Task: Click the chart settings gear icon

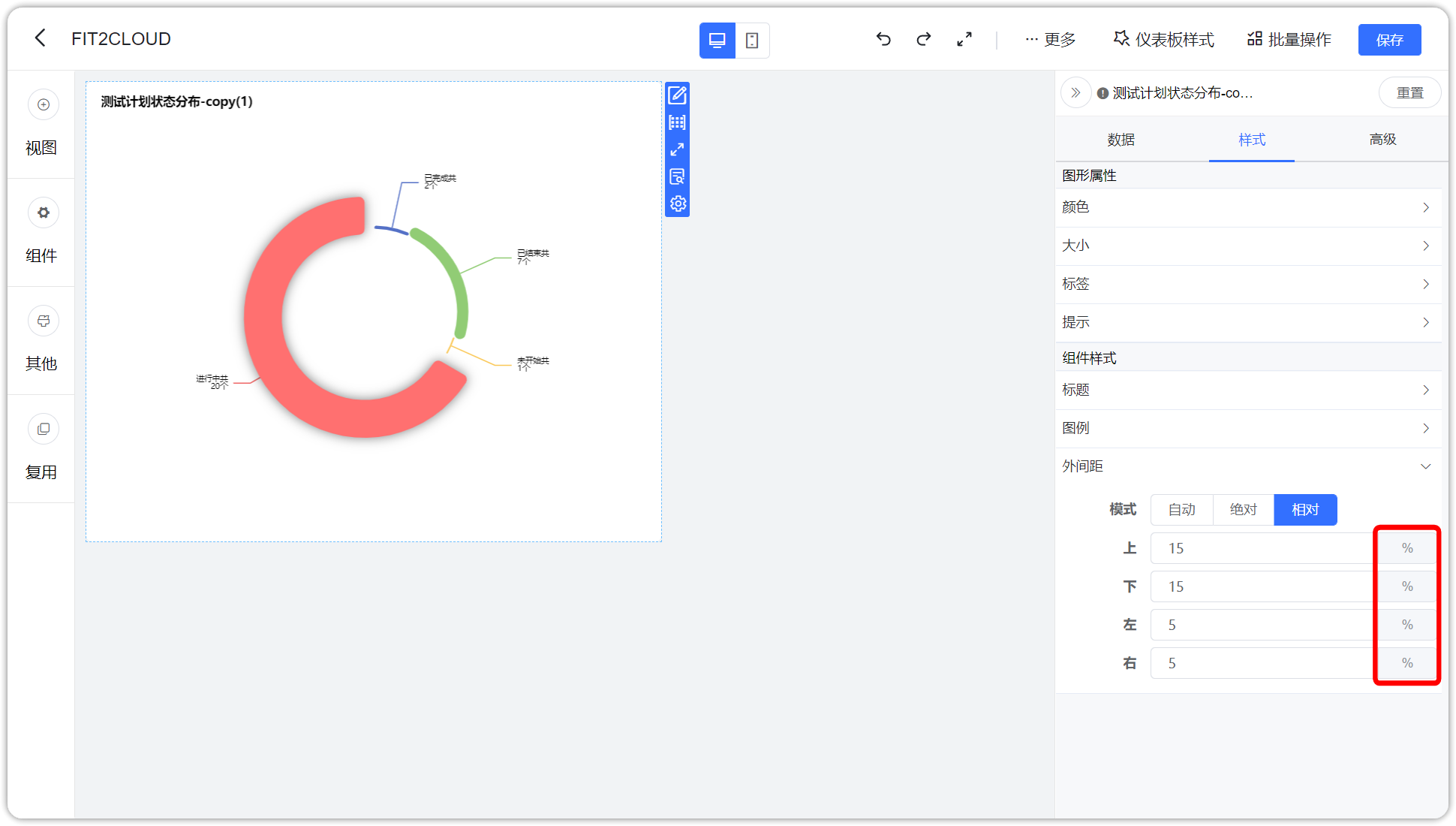Action: (x=677, y=203)
